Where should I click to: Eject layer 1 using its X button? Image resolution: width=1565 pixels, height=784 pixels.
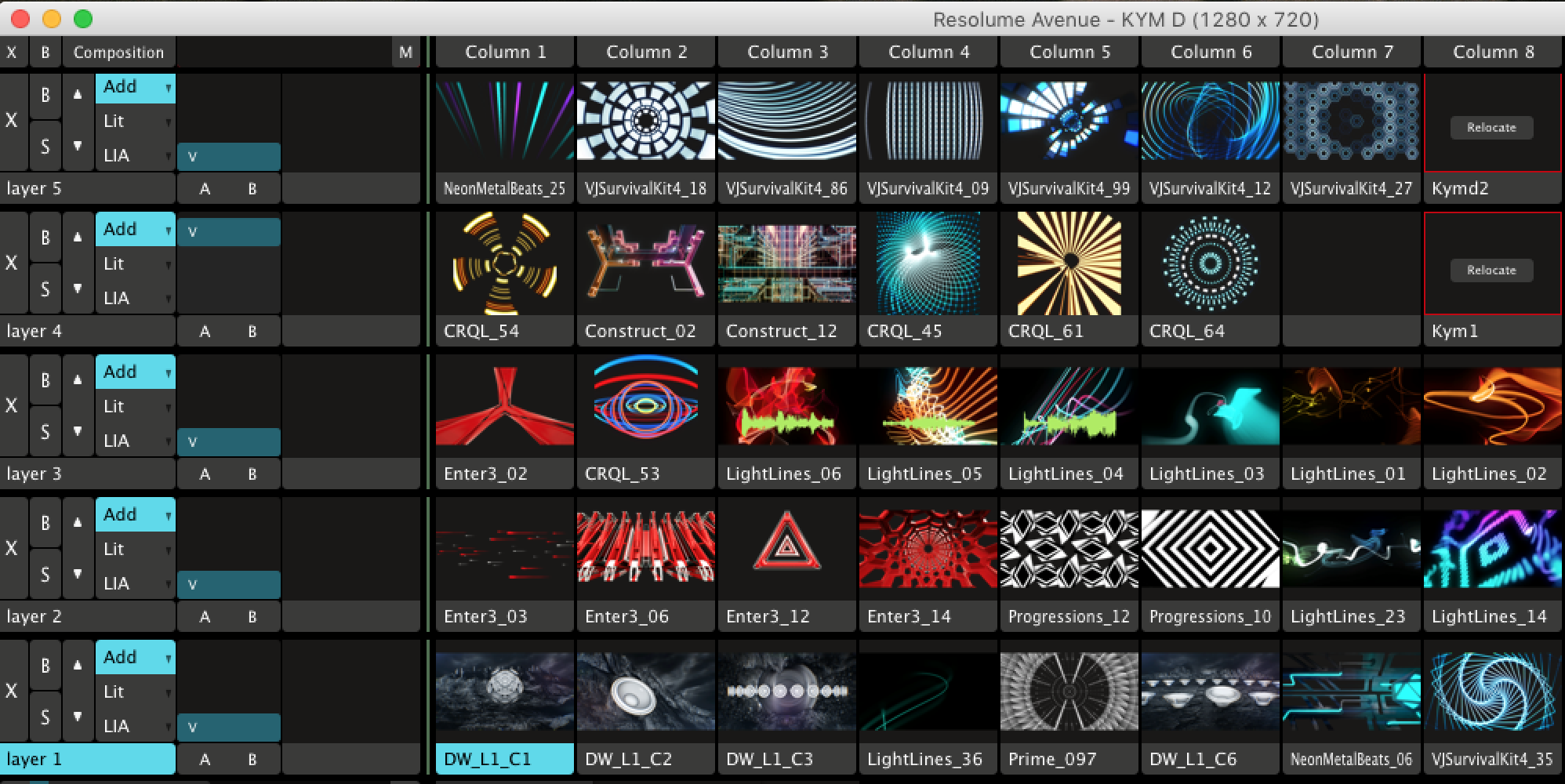pos(12,691)
